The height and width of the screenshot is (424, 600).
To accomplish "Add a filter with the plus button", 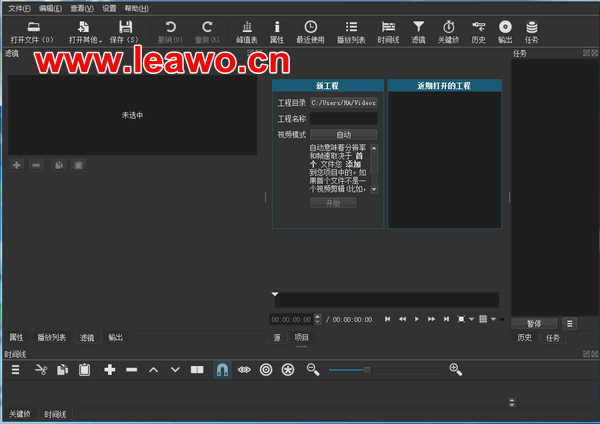I will point(17,165).
